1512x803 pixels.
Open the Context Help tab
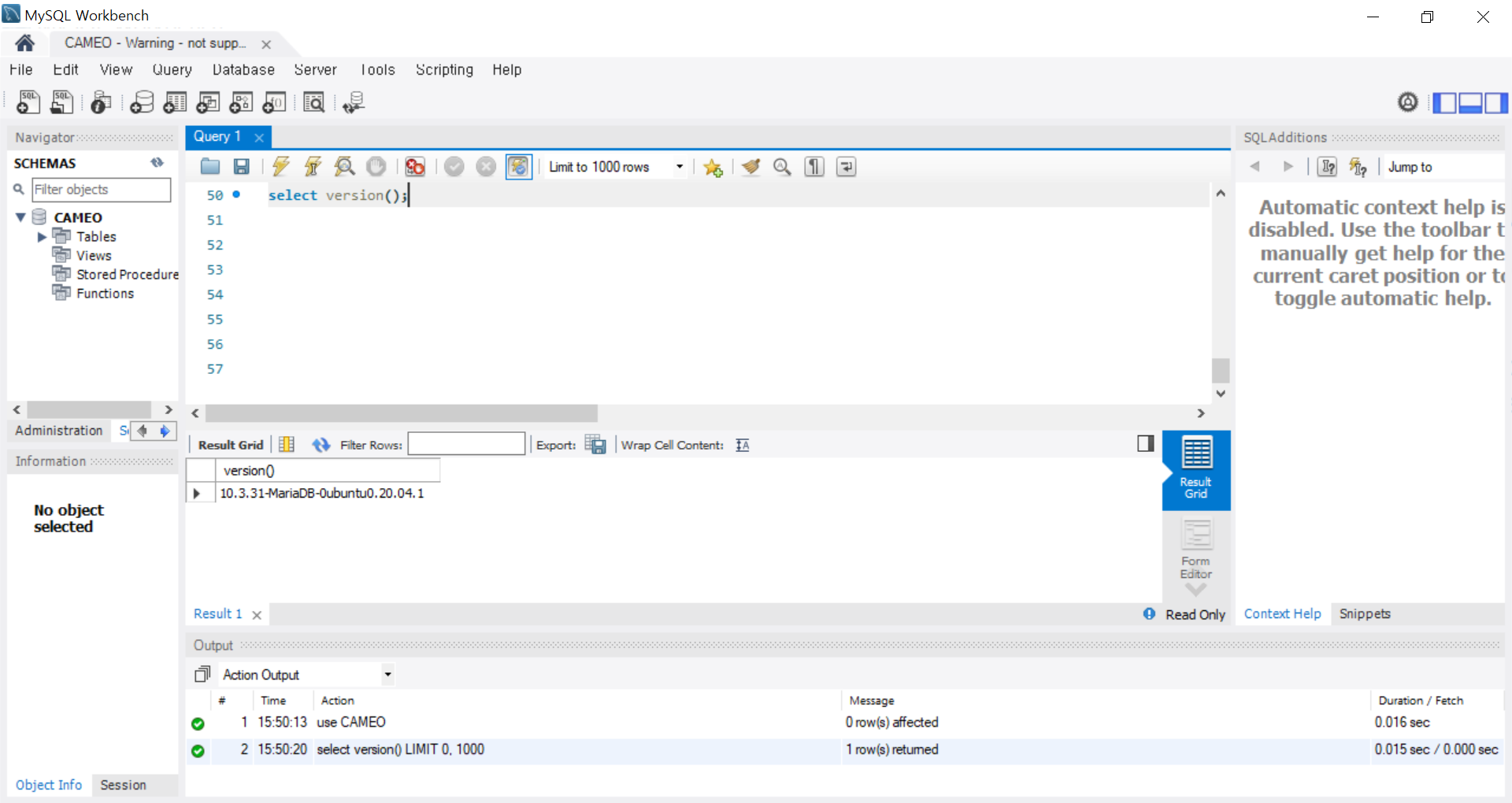tap(1283, 614)
